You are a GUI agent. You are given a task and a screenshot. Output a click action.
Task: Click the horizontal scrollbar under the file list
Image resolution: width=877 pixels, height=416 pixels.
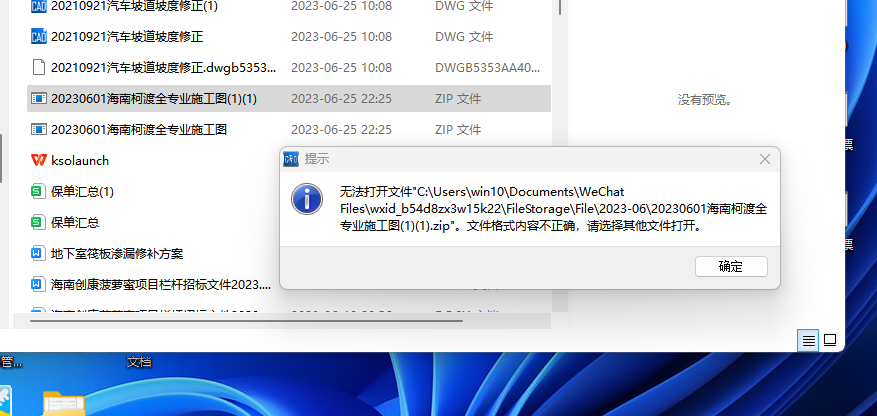[247, 321]
